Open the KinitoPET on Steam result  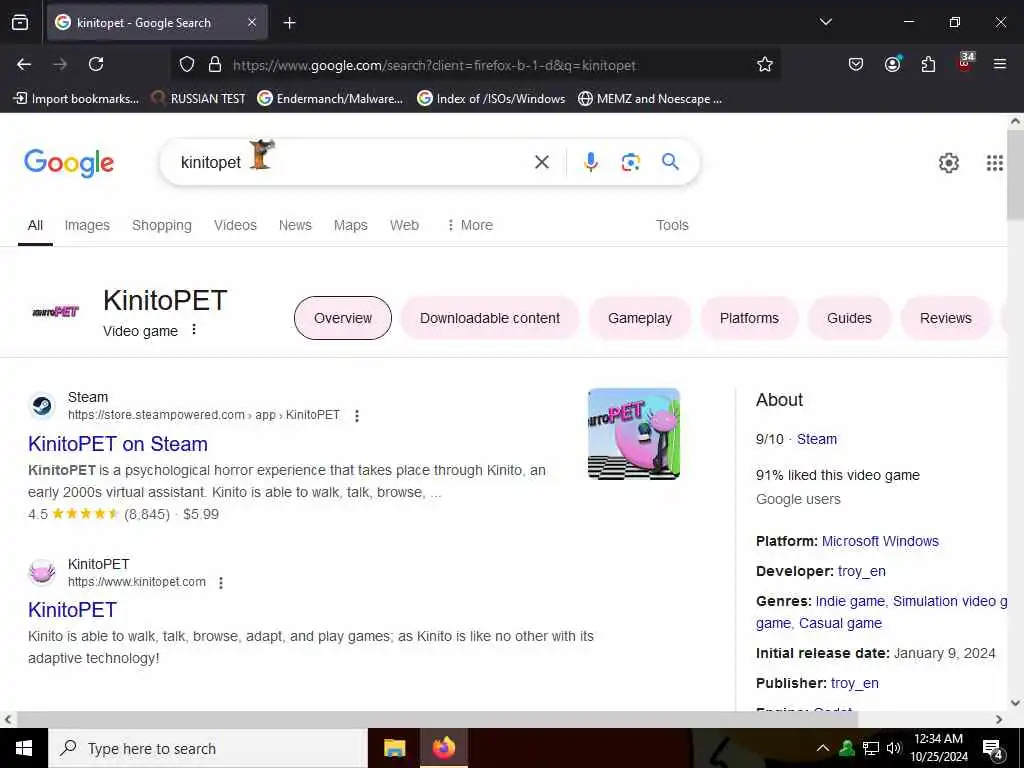click(118, 444)
